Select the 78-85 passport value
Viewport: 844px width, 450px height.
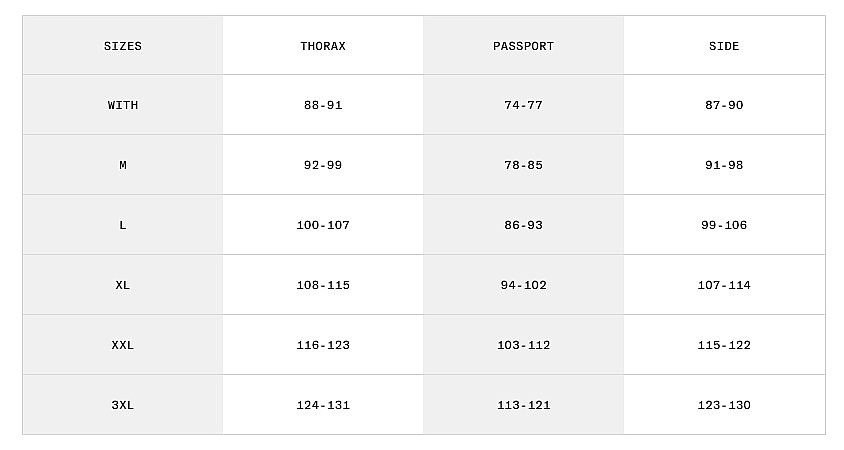pos(523,165)
